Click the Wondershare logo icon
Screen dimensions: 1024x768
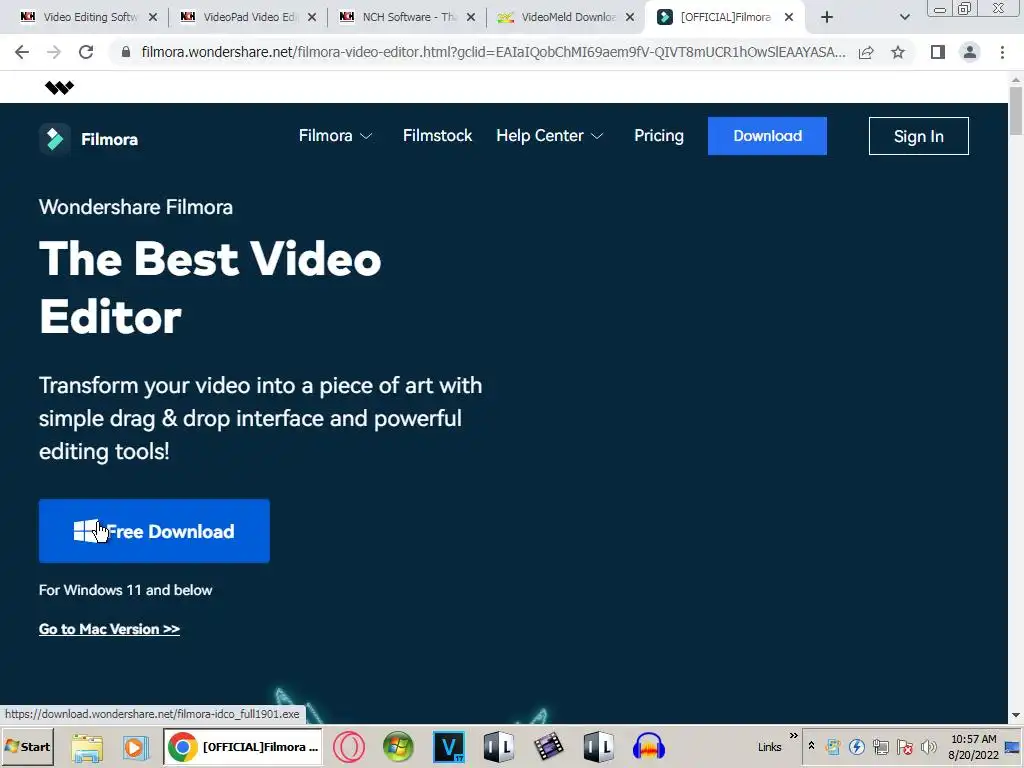[x=59, y=88]
